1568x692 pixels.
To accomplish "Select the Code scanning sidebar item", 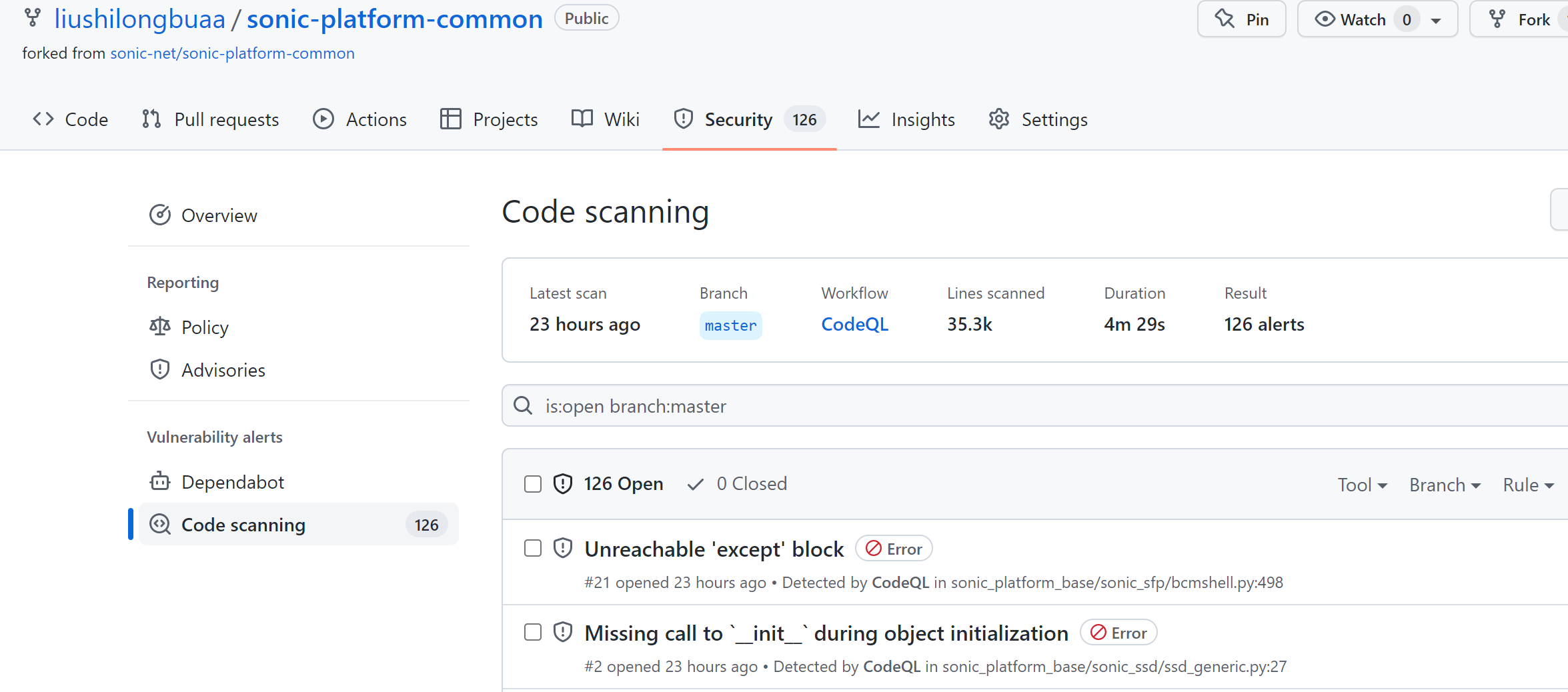I will pyautogui.click(x=298, y=524).
